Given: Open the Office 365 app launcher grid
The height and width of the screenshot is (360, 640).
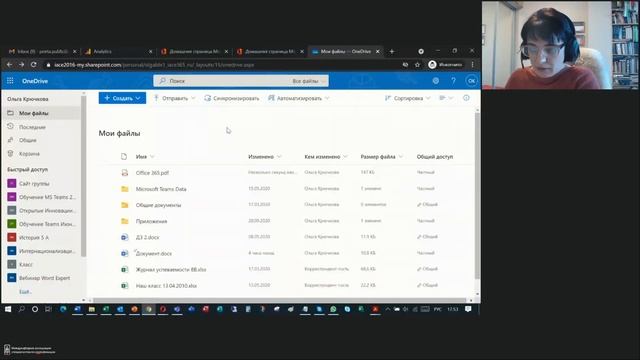Looking at the screenshot, I should [10, 81].
